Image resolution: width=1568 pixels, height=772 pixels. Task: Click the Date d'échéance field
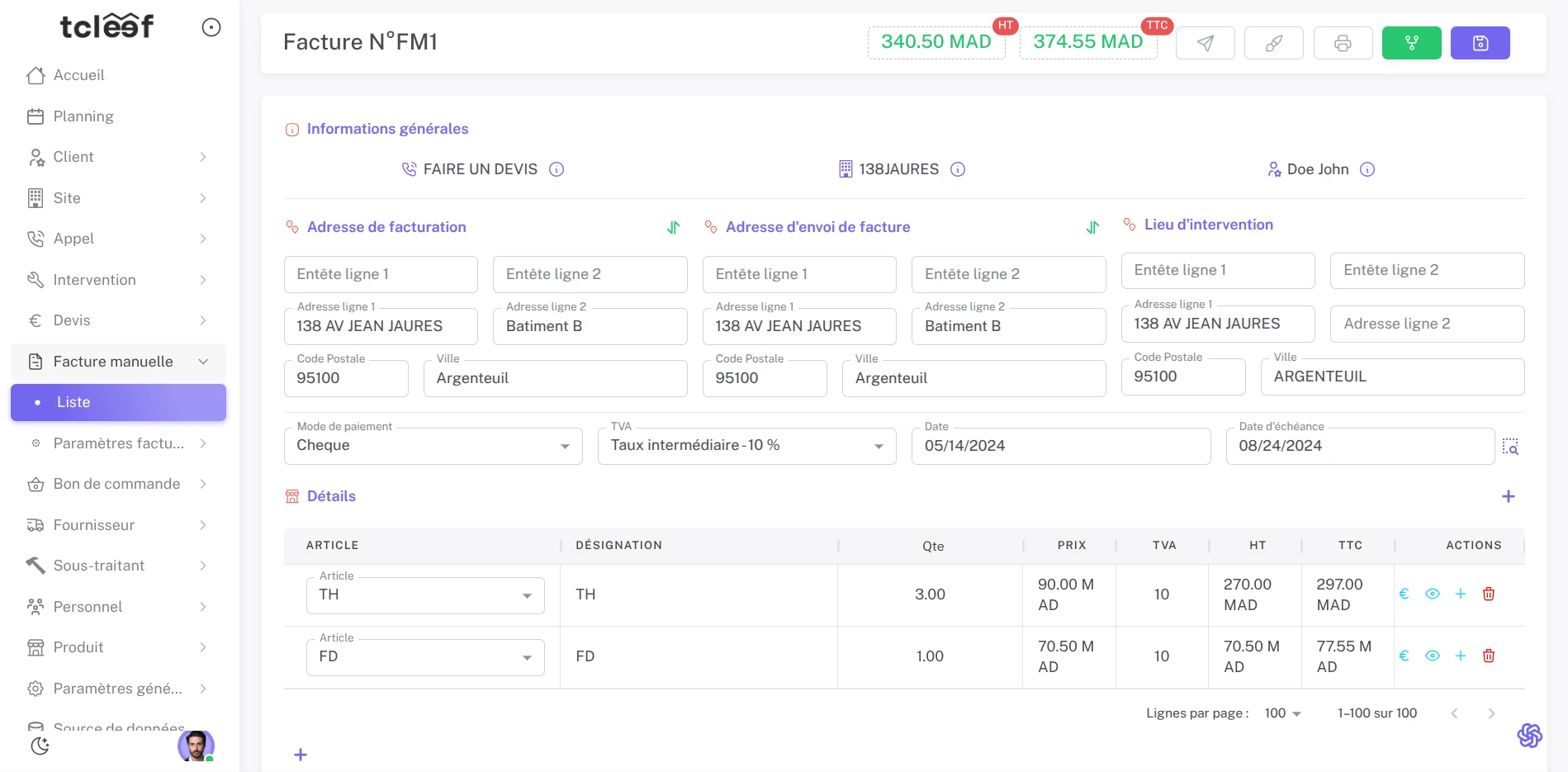[x=1359, y=446]
